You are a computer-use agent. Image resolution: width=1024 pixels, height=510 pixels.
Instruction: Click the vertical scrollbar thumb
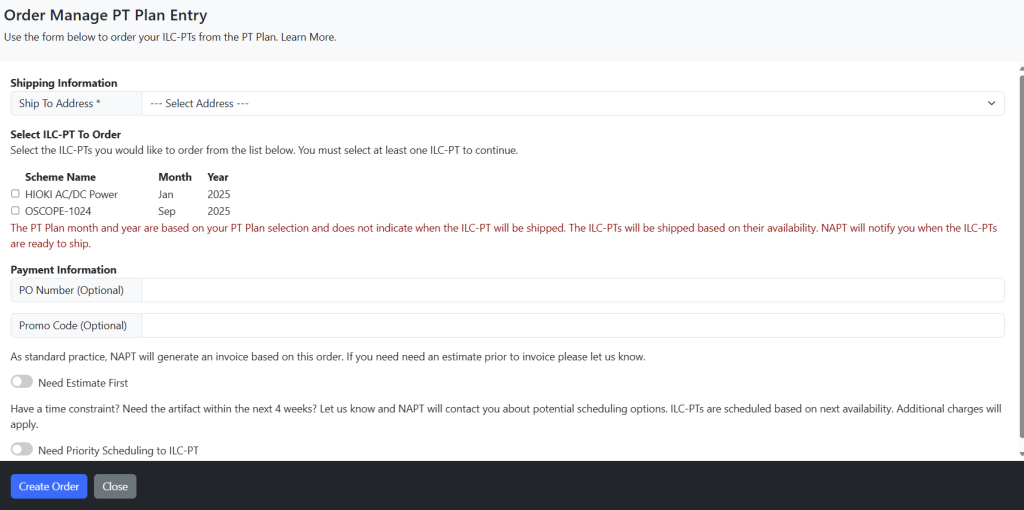(1020, 255)
